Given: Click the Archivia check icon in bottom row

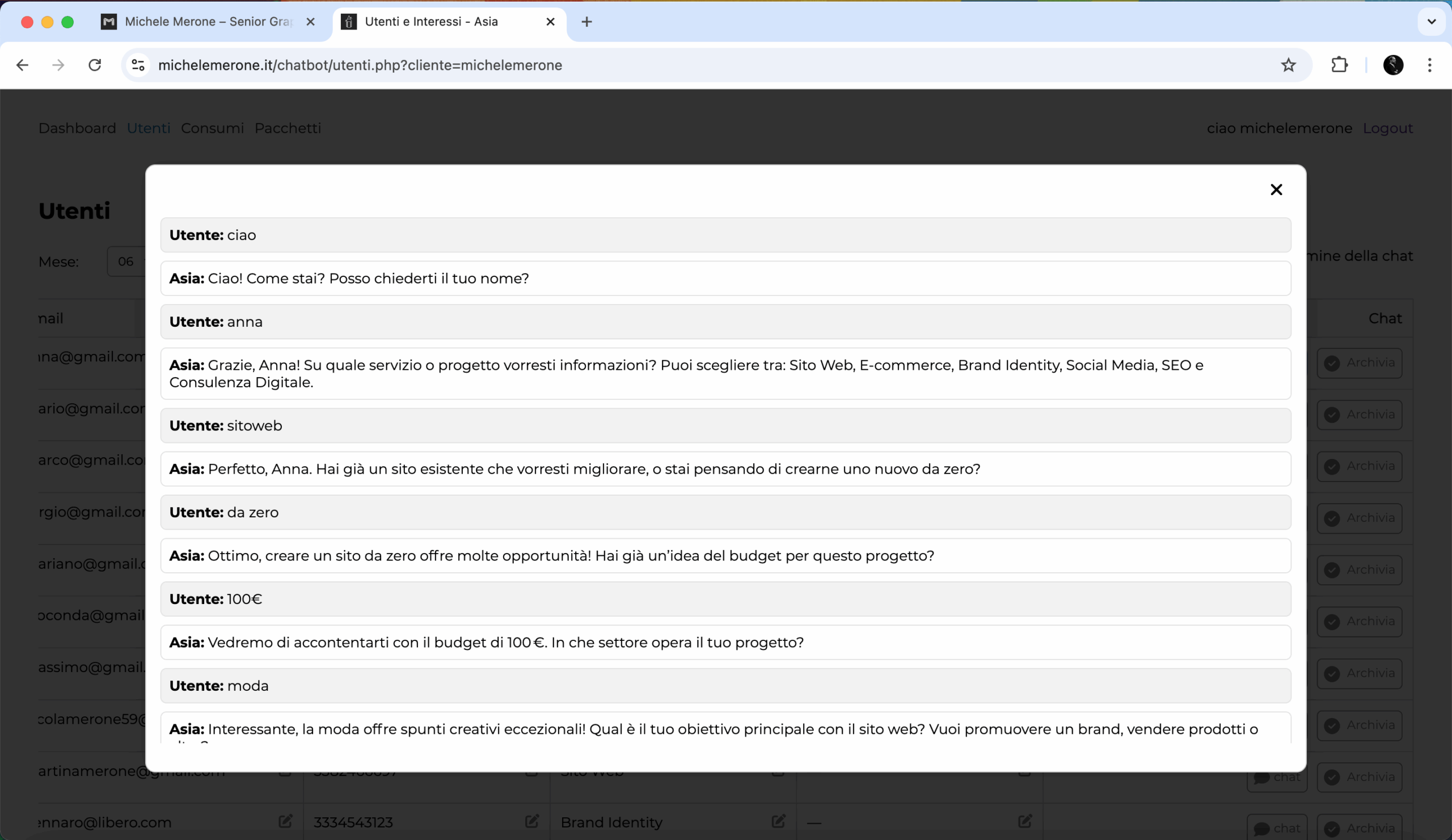Looking at the screenshot, I should pyautogui.click(x=1332, y=829).
